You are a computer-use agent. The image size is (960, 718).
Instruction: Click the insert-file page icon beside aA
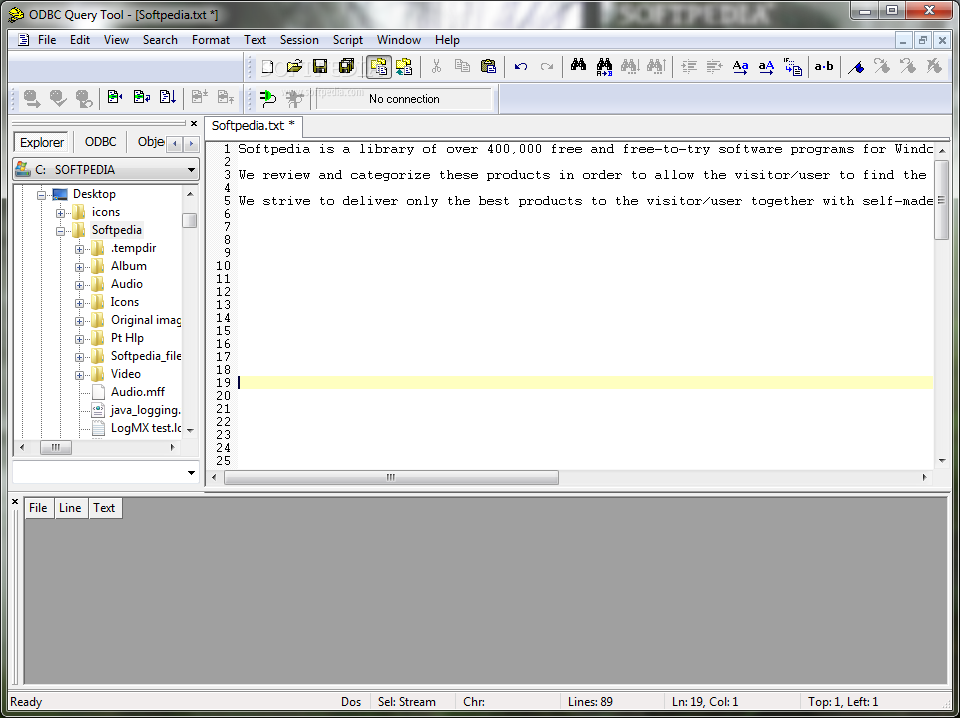(793, 66)
